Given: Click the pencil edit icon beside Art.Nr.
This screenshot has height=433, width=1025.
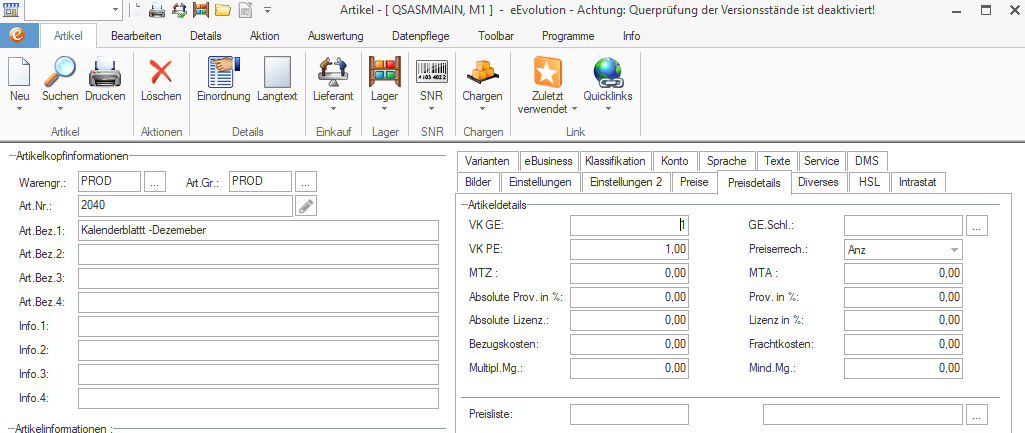Looking at the screenshot, I should (307, 205).
